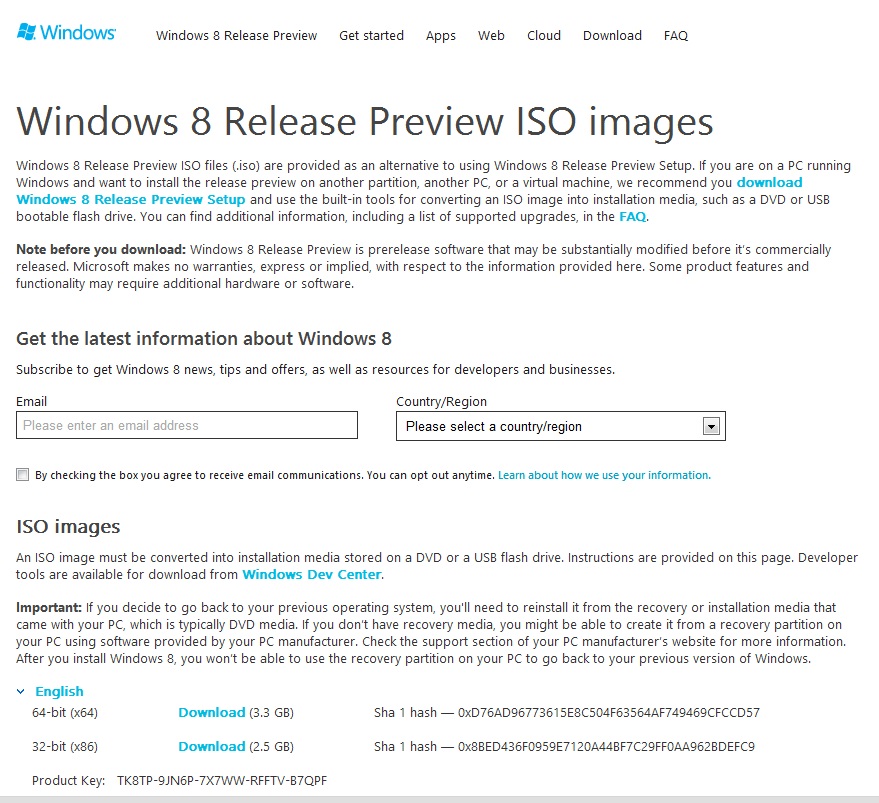Click the product key TK8TP-9JN6P-7X7WW-RFFTV-B7QPF
Viewport: 879px width, 803px height.
tap(222, 781)
